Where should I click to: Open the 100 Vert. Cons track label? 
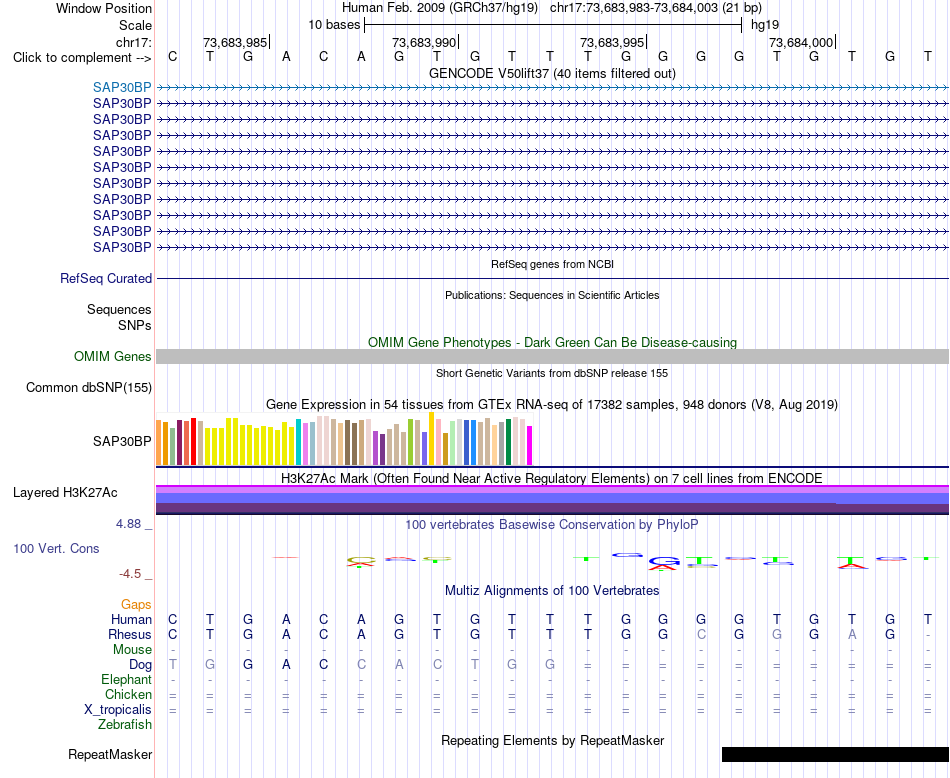click(56, 548)
